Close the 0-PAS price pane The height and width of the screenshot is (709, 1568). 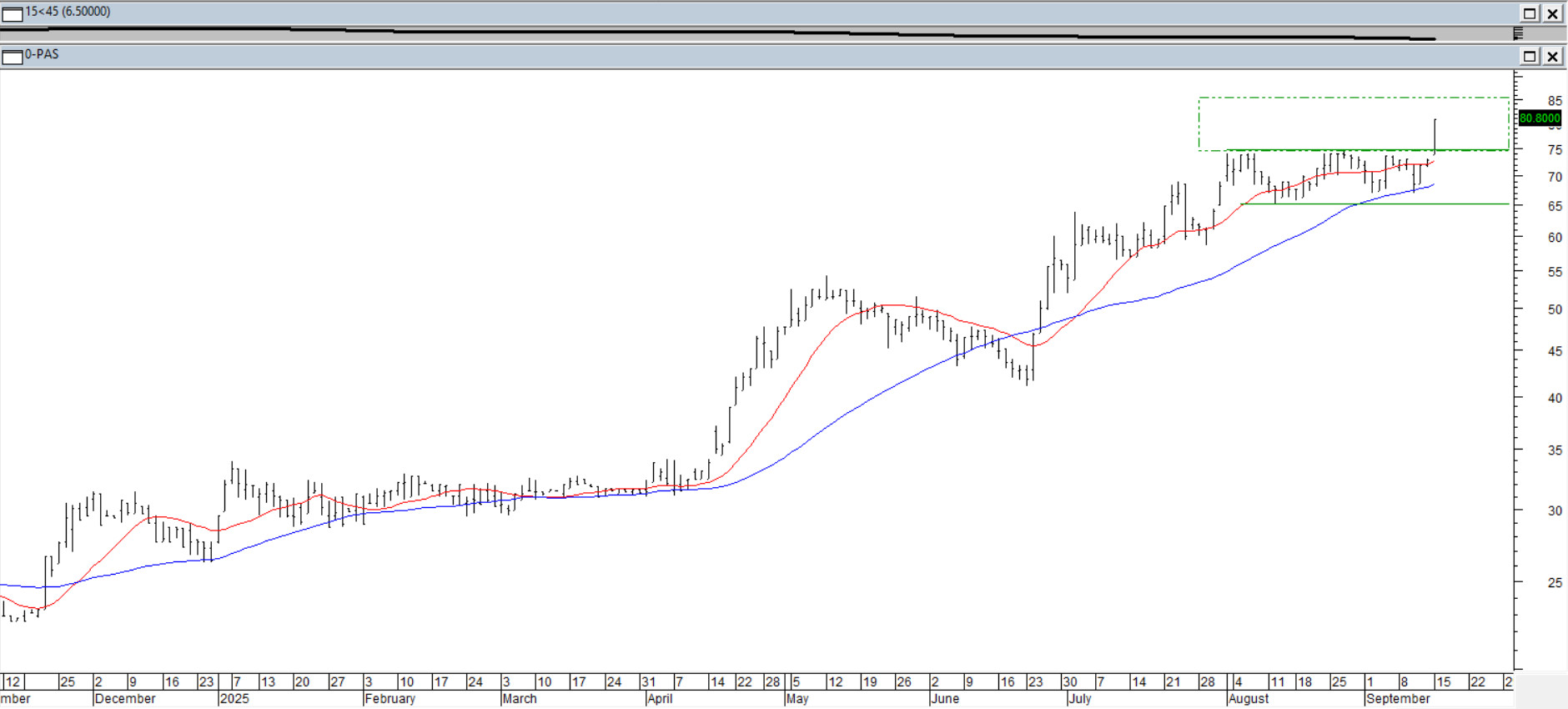pos(1552,57)
